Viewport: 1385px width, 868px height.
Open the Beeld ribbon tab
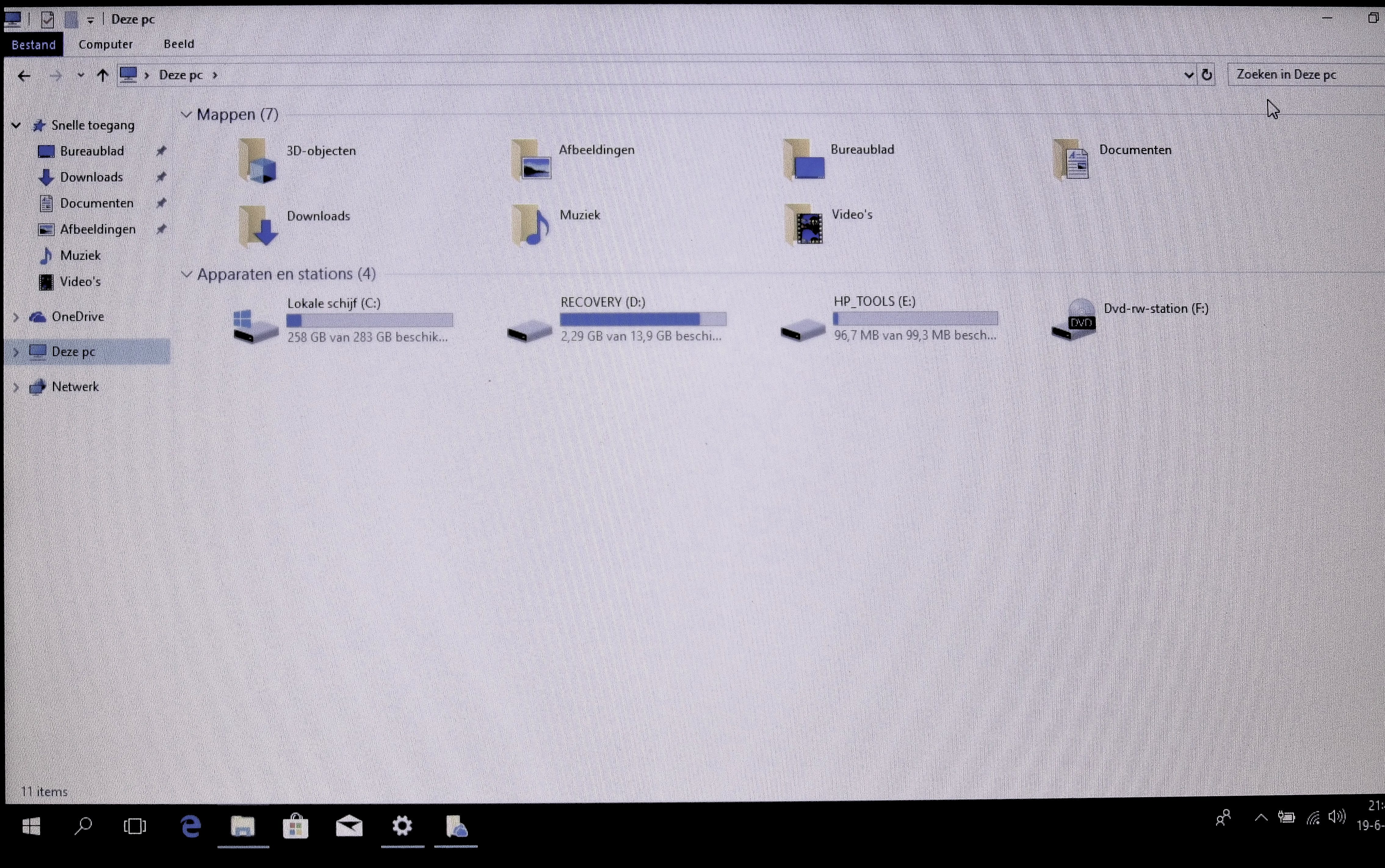point(179,44)
